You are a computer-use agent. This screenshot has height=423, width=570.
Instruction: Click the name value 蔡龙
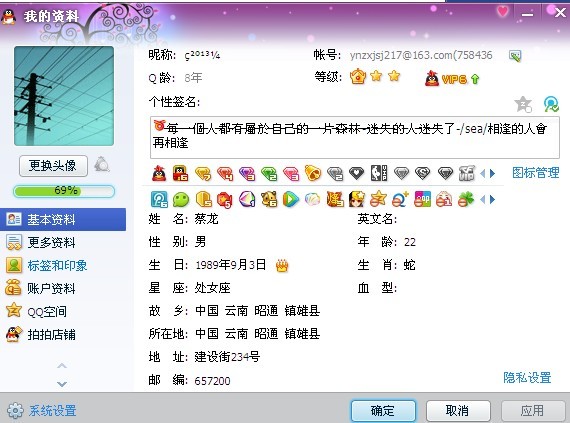coord(206,219)
